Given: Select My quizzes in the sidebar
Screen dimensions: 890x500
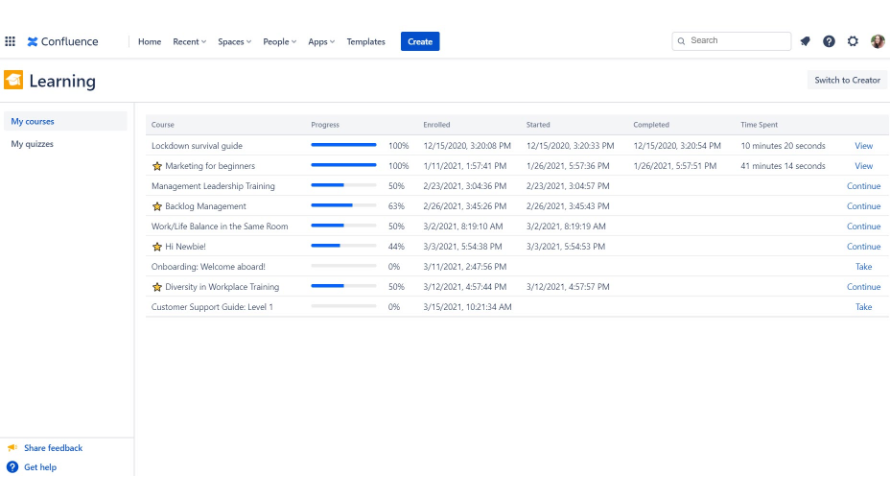Looking at the screenshot, I should (32, 144).
